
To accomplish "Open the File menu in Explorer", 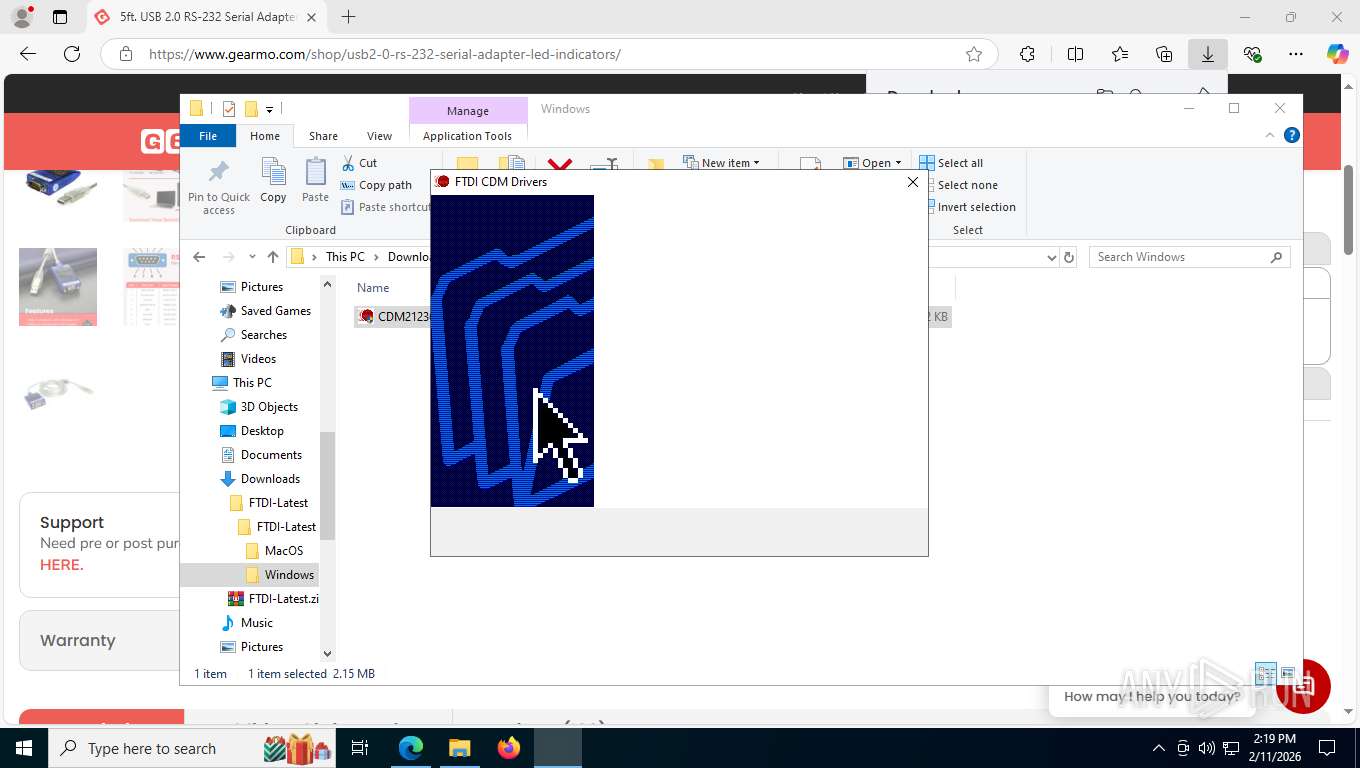I will coord(208,136).
